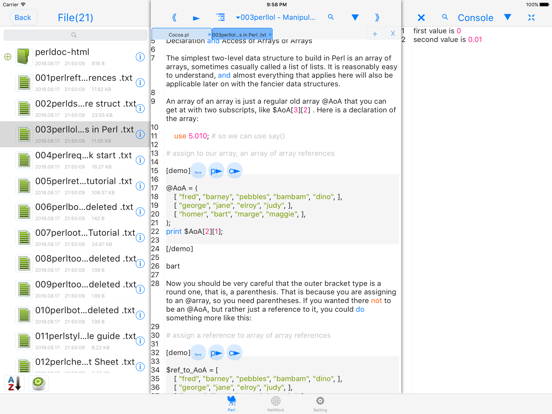Screen dimensions: 552x414
Task: Close the 003perllol...s in Perl .txt tab
Action: click(270, 34)
